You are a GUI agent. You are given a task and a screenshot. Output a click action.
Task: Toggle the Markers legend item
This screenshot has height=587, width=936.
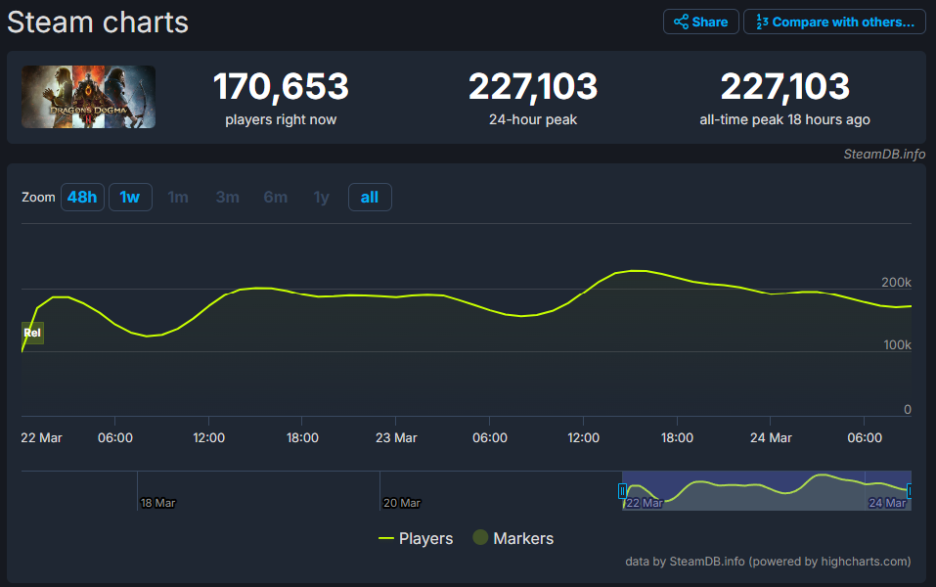tap(513, 538)
